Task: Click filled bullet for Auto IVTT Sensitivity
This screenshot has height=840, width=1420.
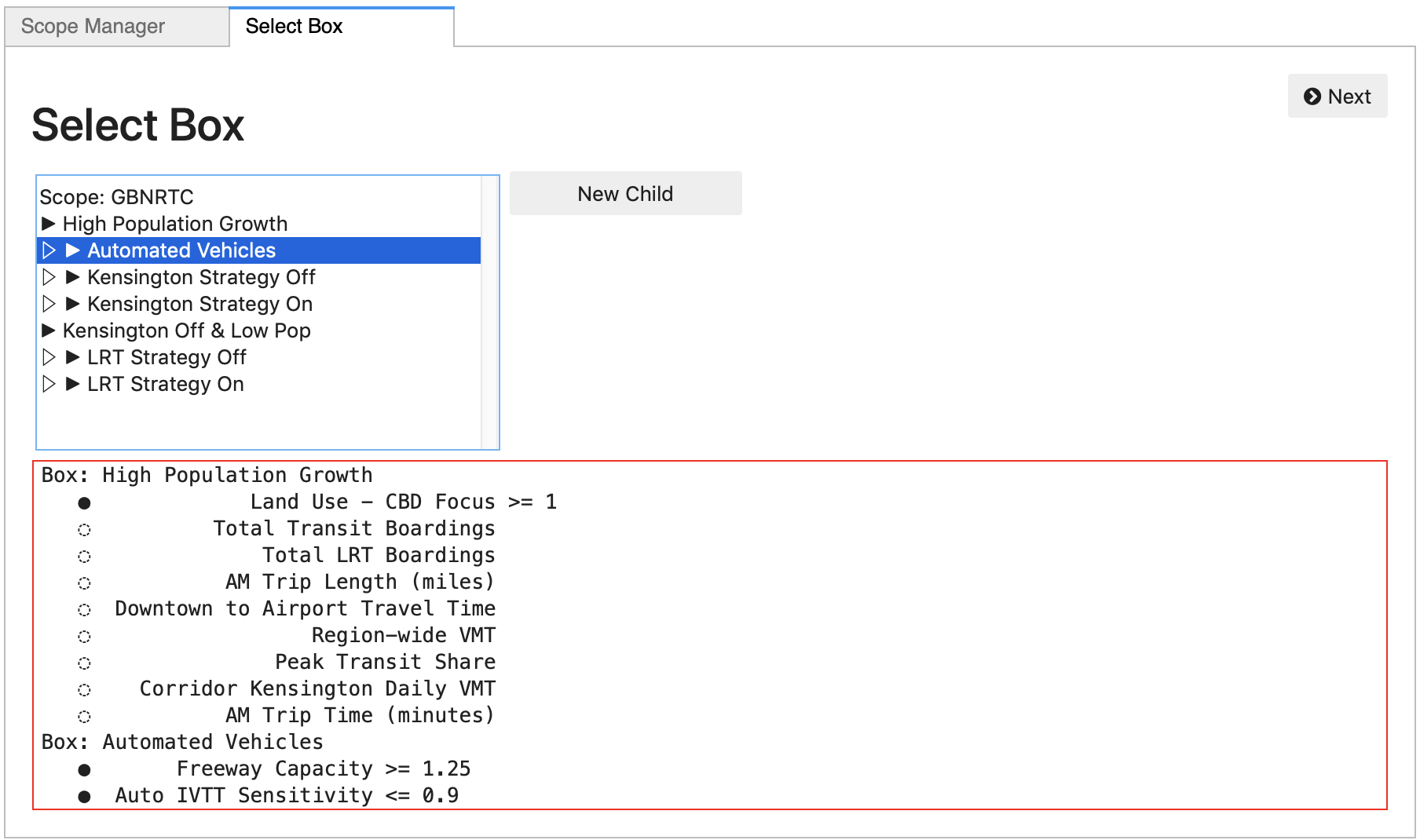Action: pos(84,796)
